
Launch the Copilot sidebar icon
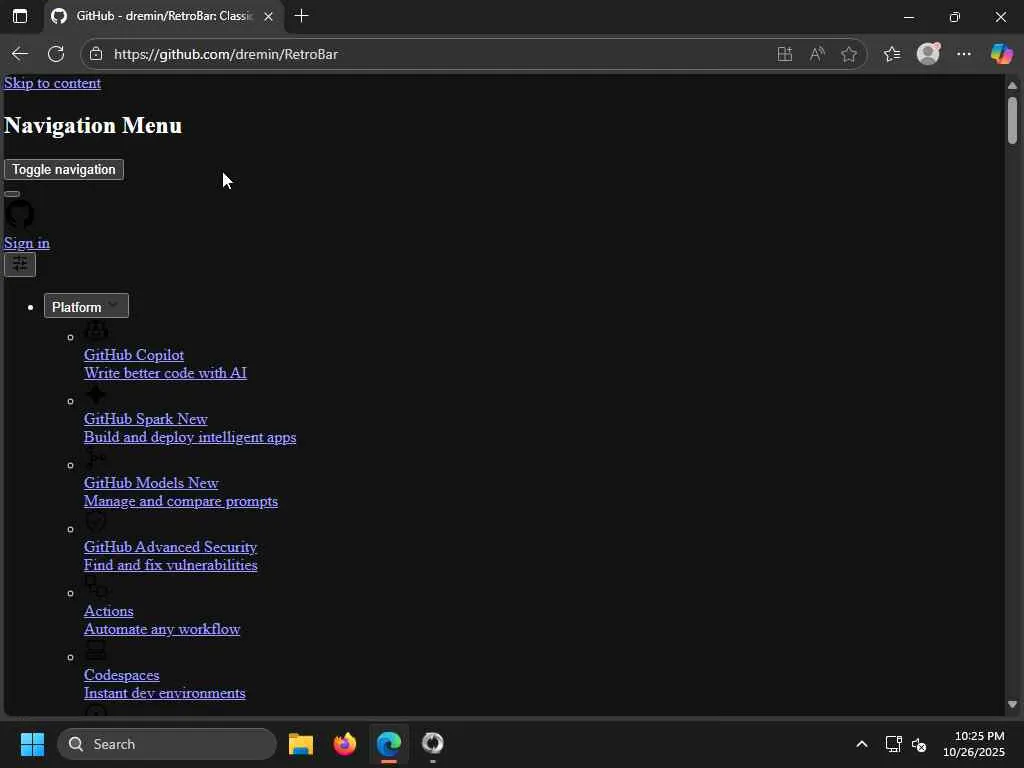point(1001,54)
